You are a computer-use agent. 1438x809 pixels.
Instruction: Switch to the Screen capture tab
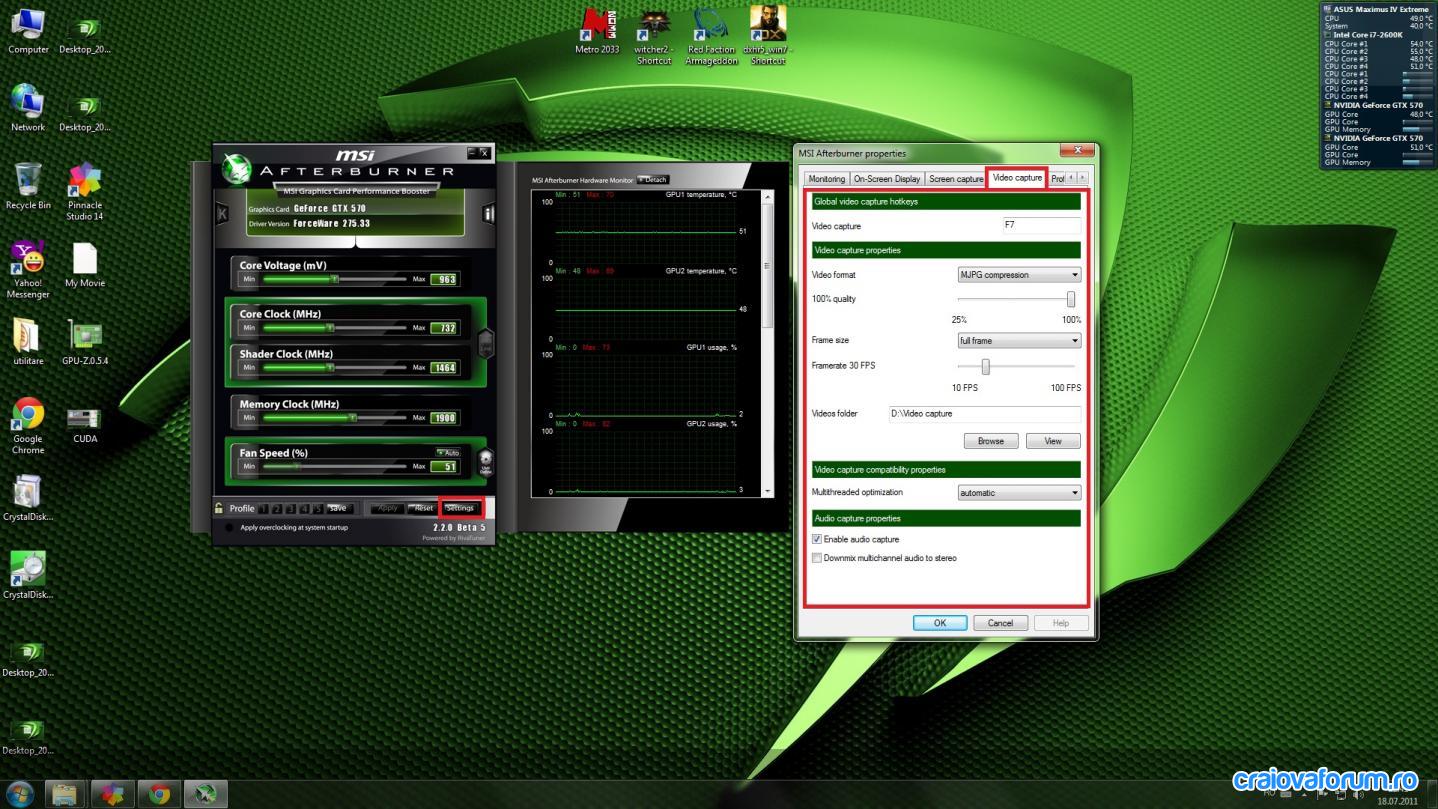956,179
